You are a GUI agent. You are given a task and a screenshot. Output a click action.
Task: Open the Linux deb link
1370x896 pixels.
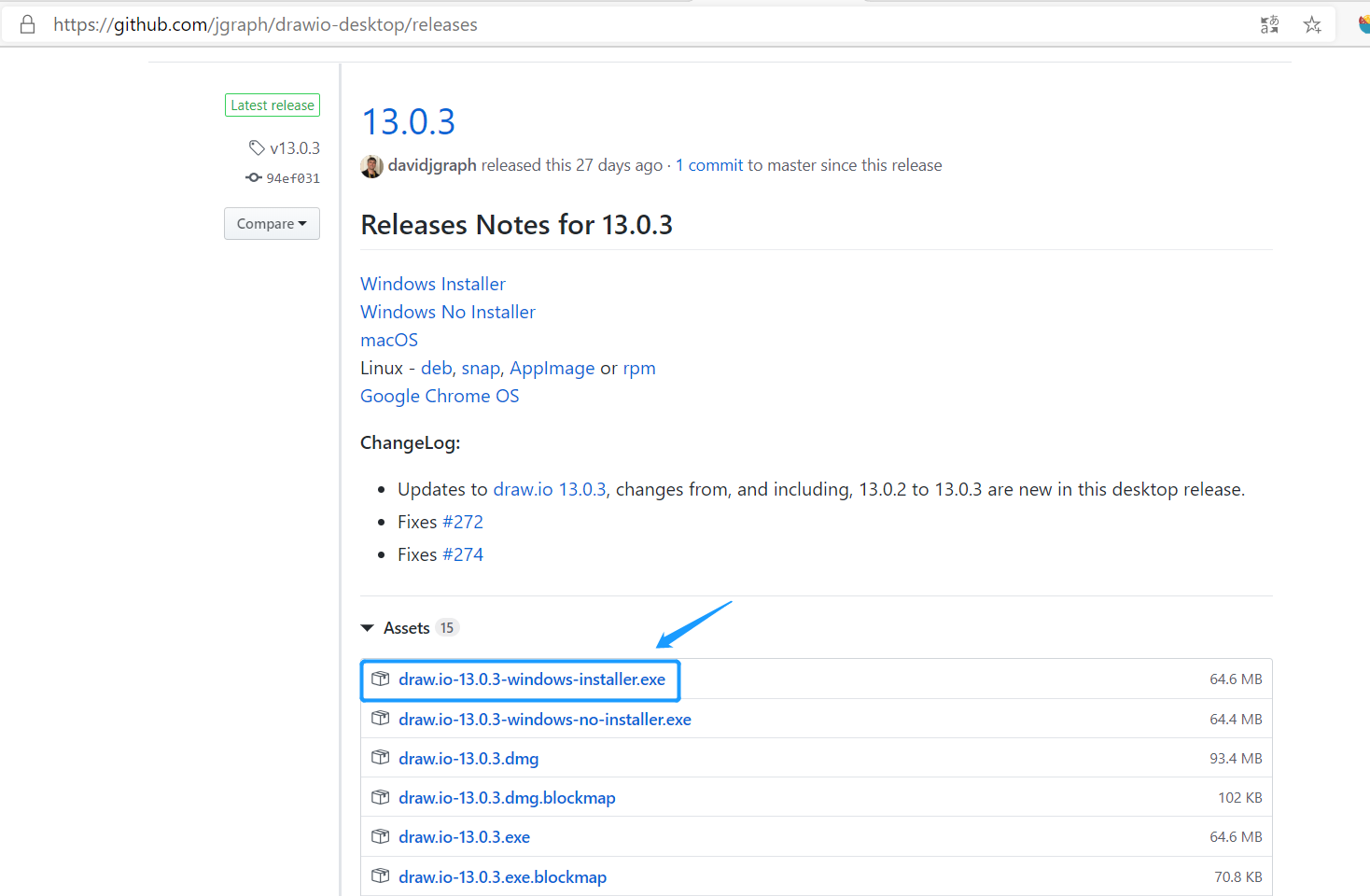pyautogui.click(x=436, y=368)
